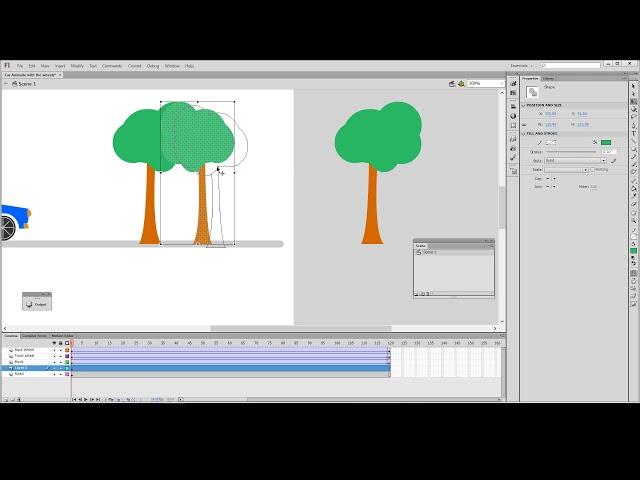Image resolution: width=640 pixels, height=480 pixels.
Task: Collapse the Position and Size section
Action: [524, 105]
